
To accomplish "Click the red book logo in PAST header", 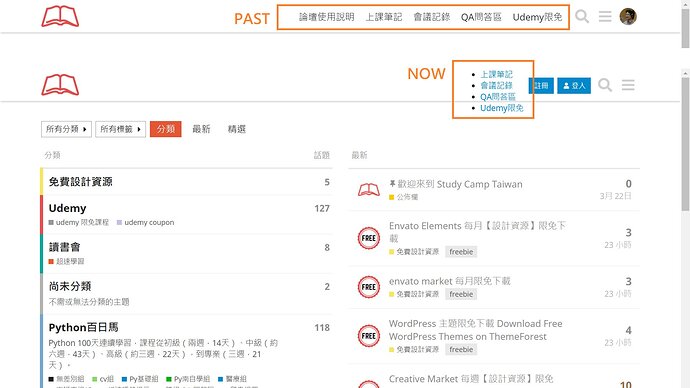I will click(60, 17).
